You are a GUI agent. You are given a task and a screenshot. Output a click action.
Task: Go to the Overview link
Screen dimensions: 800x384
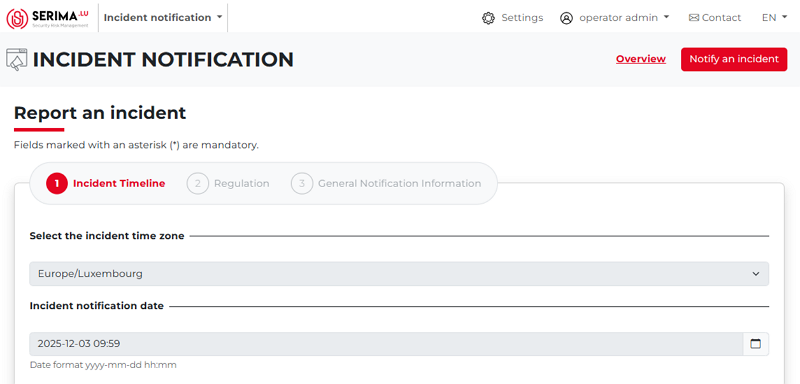tap(641, 59)
